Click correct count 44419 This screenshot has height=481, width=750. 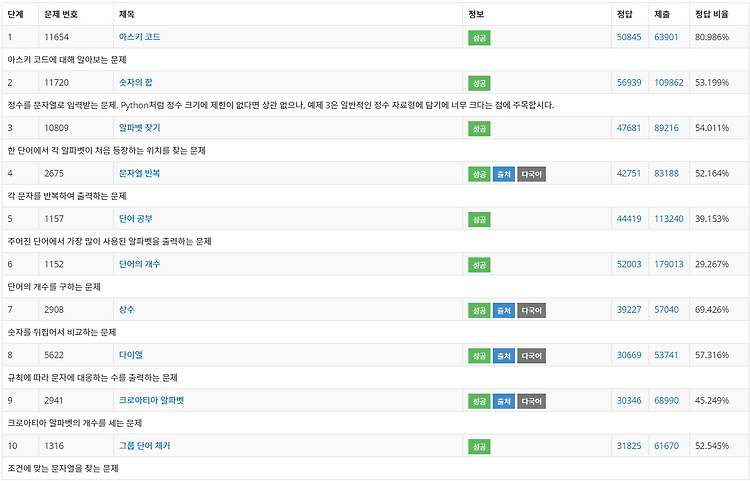point(629,219)
